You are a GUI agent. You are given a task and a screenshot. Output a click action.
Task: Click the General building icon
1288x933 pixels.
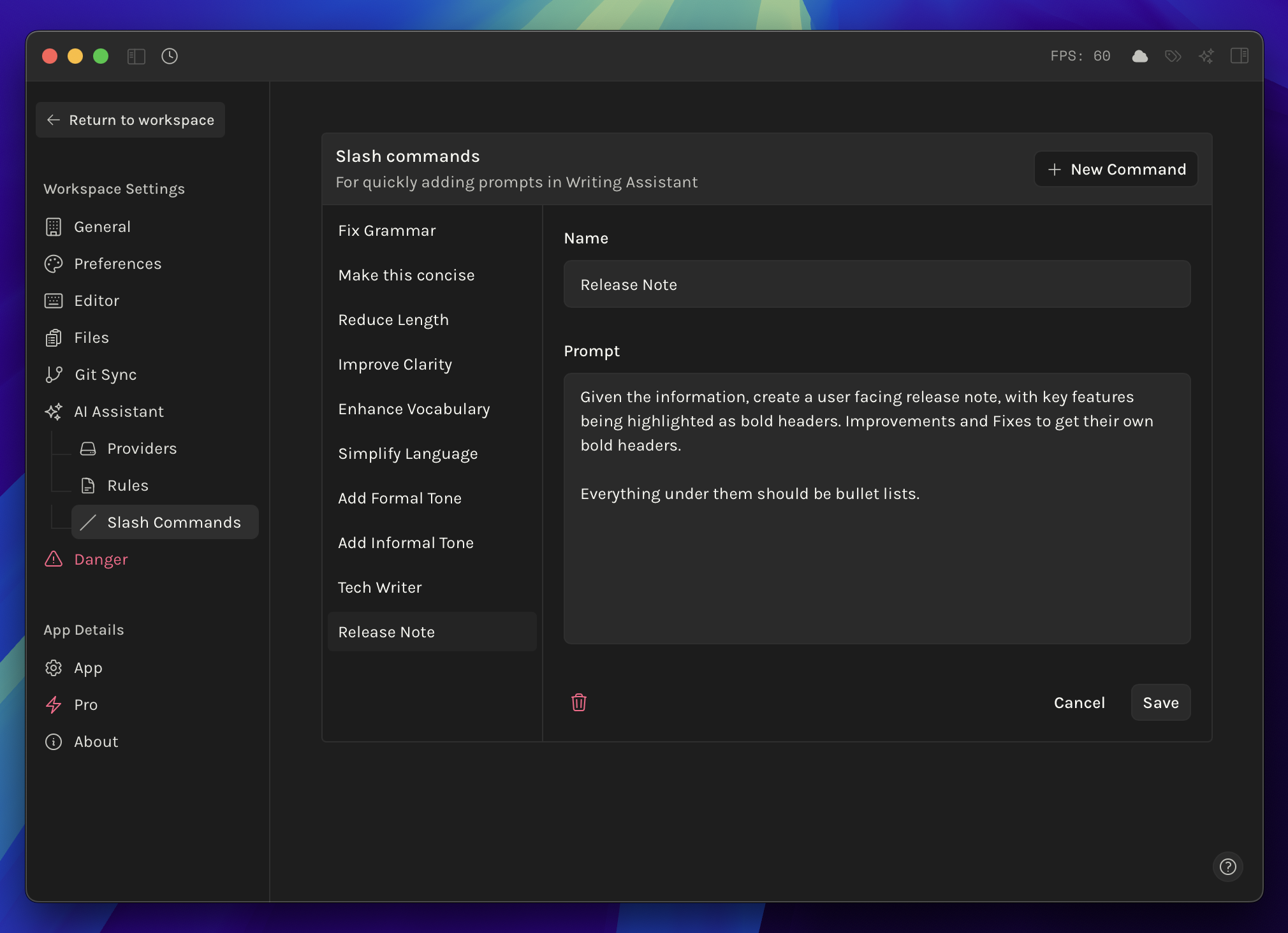coord(54,227)
